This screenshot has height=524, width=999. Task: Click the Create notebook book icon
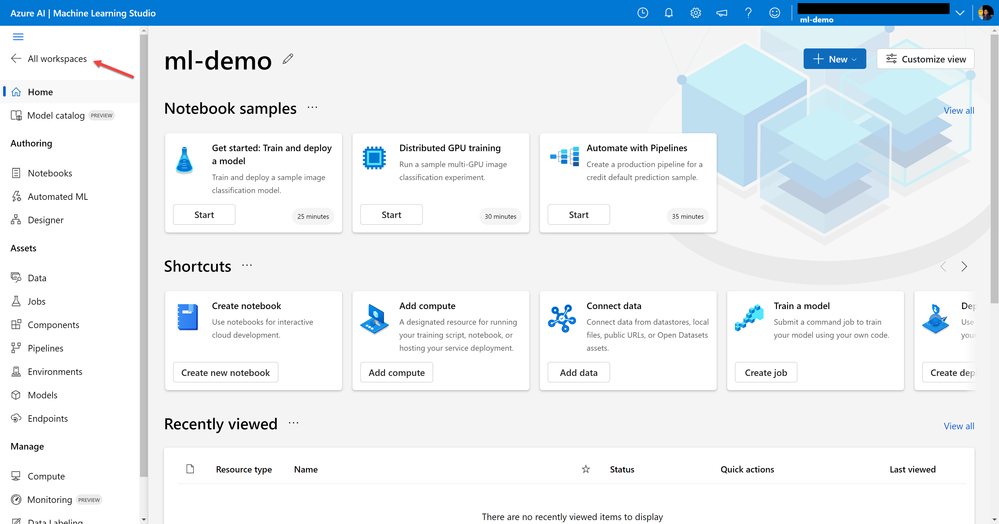[187, 317]
